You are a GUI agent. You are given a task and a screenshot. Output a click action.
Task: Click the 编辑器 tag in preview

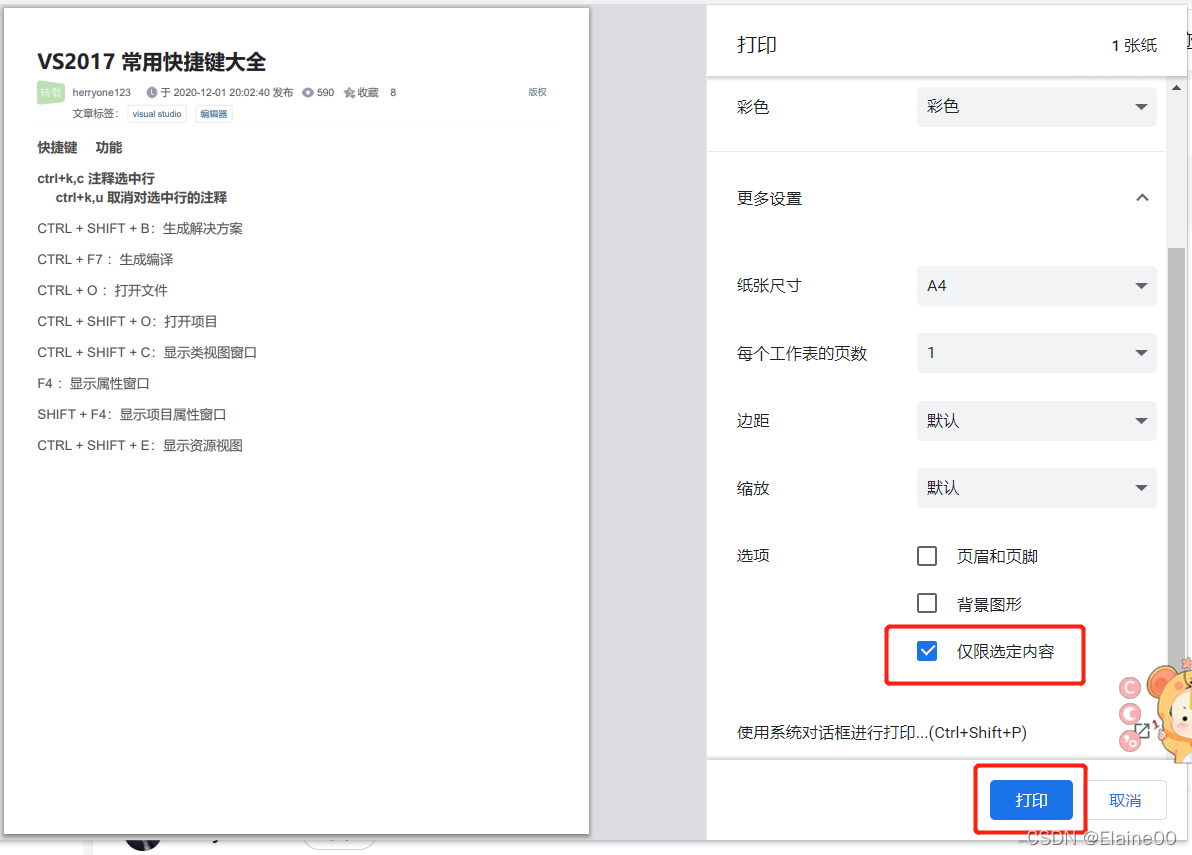[x=214, y=114]
